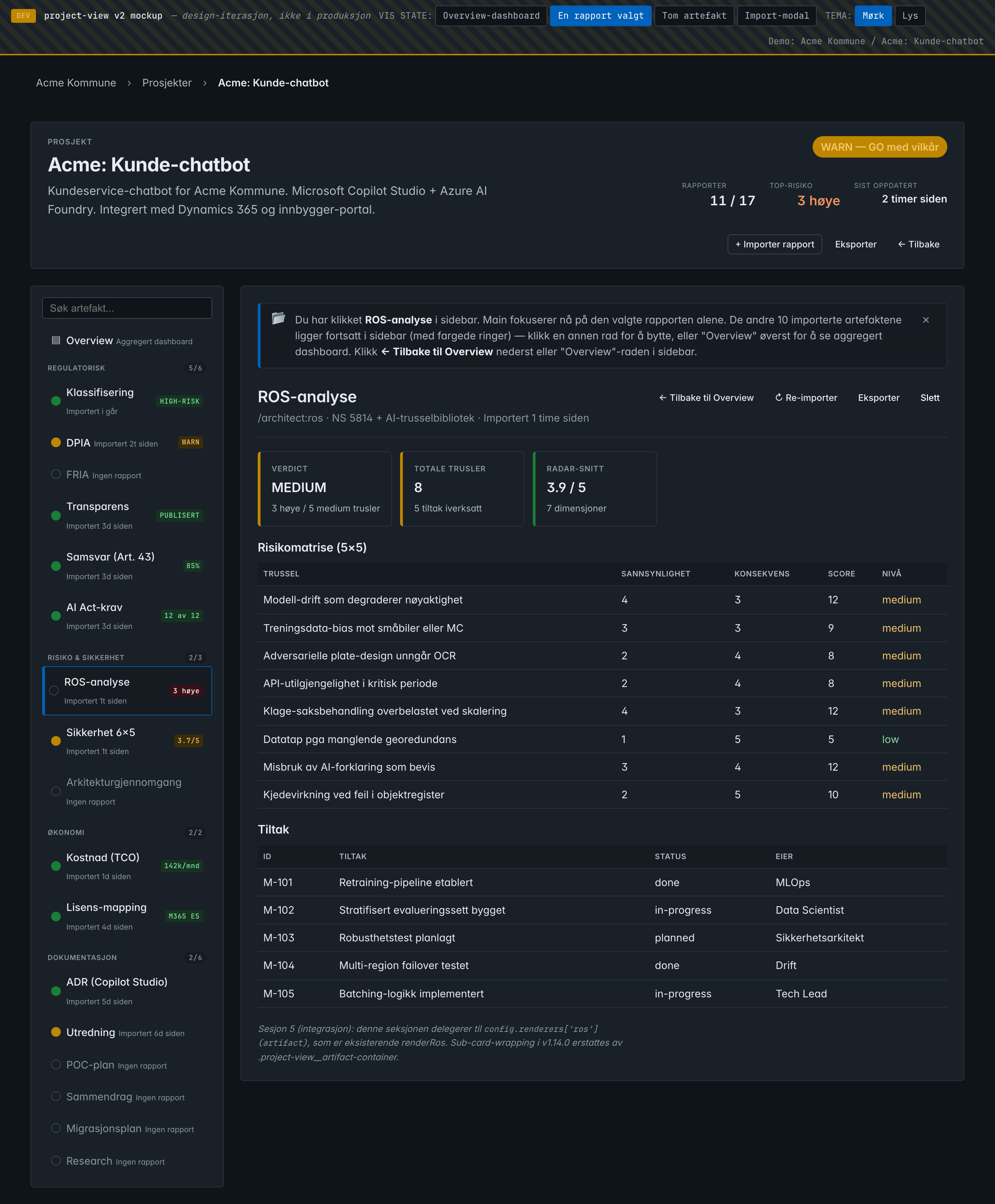Viewport: 995px width, 1204px height.
Task: Click Tilbake til Overview above the report
Action: tap(706, 397)
